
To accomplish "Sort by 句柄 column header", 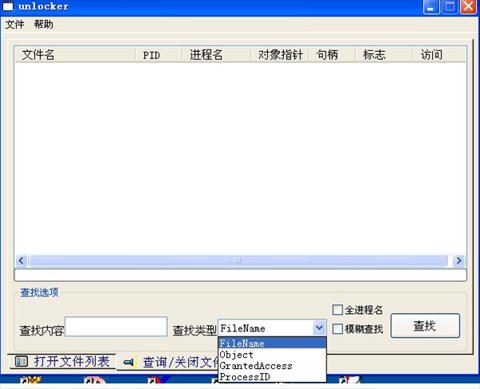I will (x=332, y=55).
